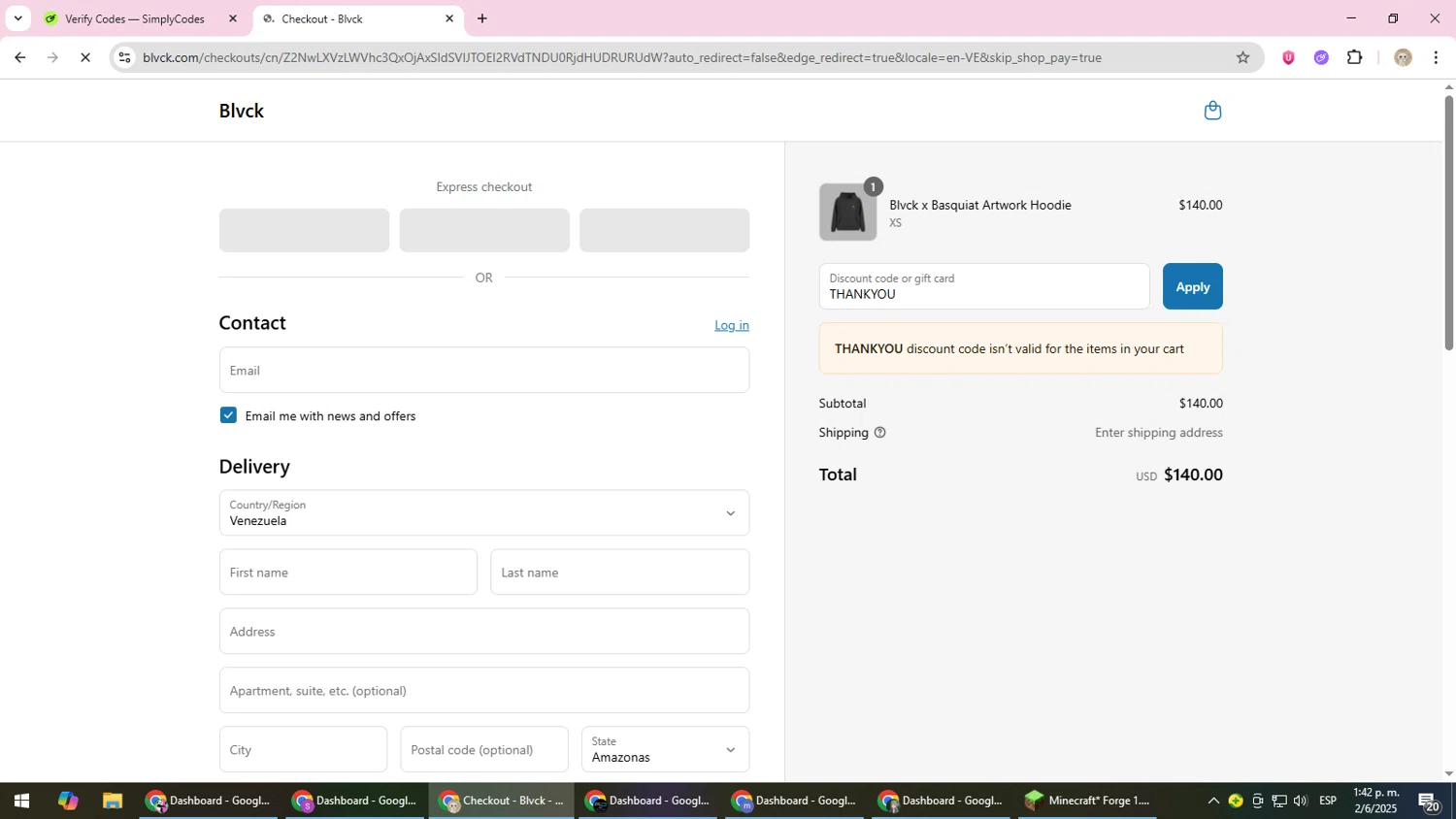Open the Chrome profile avatar
Image resolution: width=1456 pixels, height=819 pixels.
[x=1403, y=57]
